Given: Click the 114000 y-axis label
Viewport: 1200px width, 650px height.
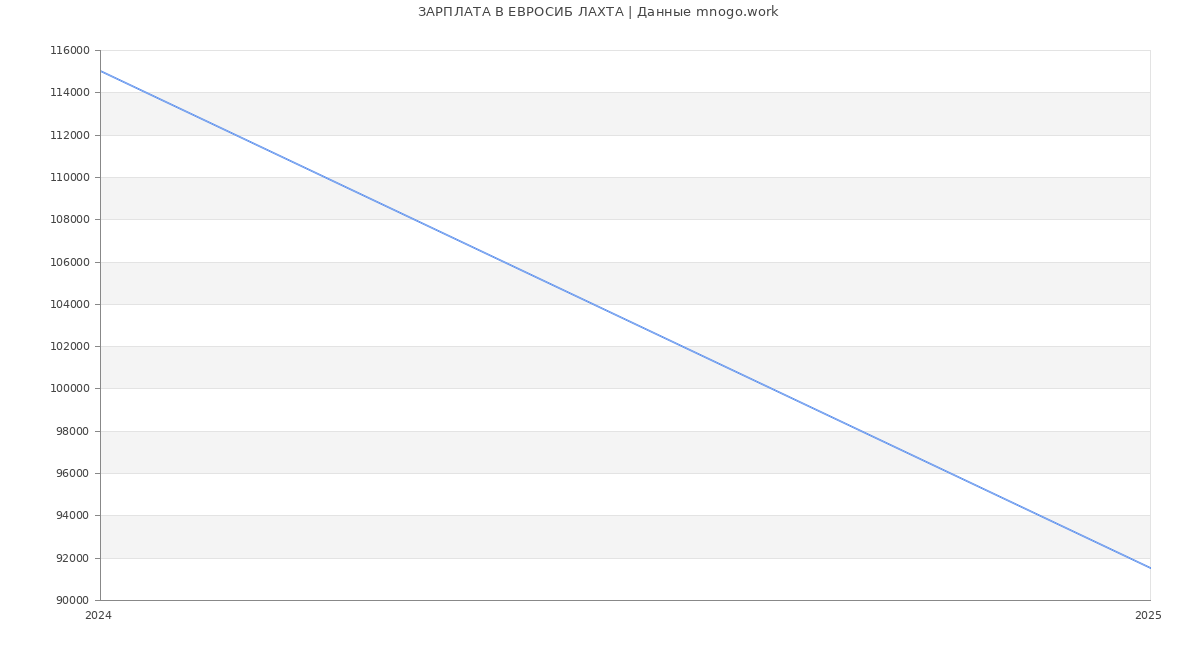Looking at the screenshot, I should [x=70, y=93].
